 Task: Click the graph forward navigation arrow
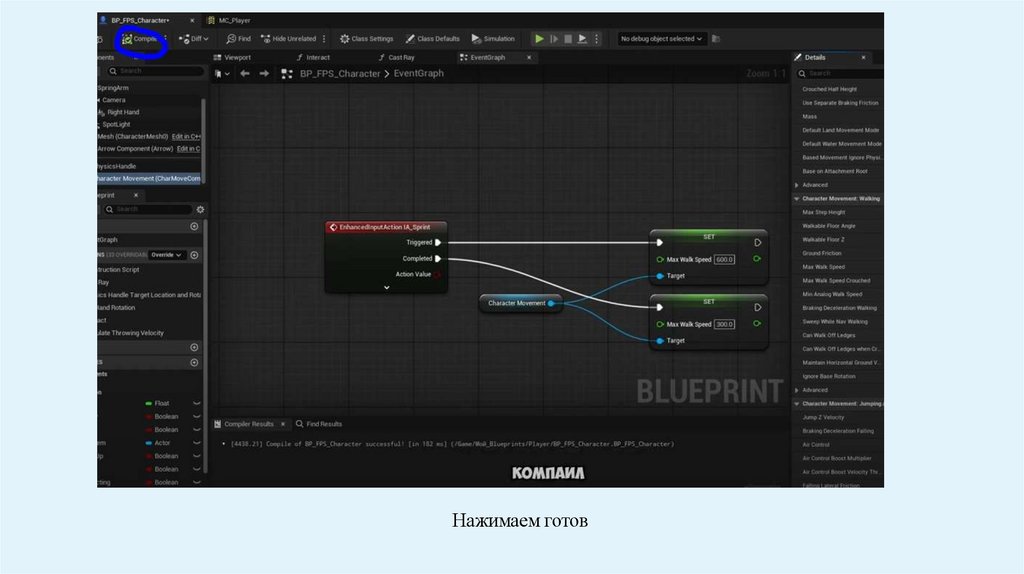pos(264,74)
